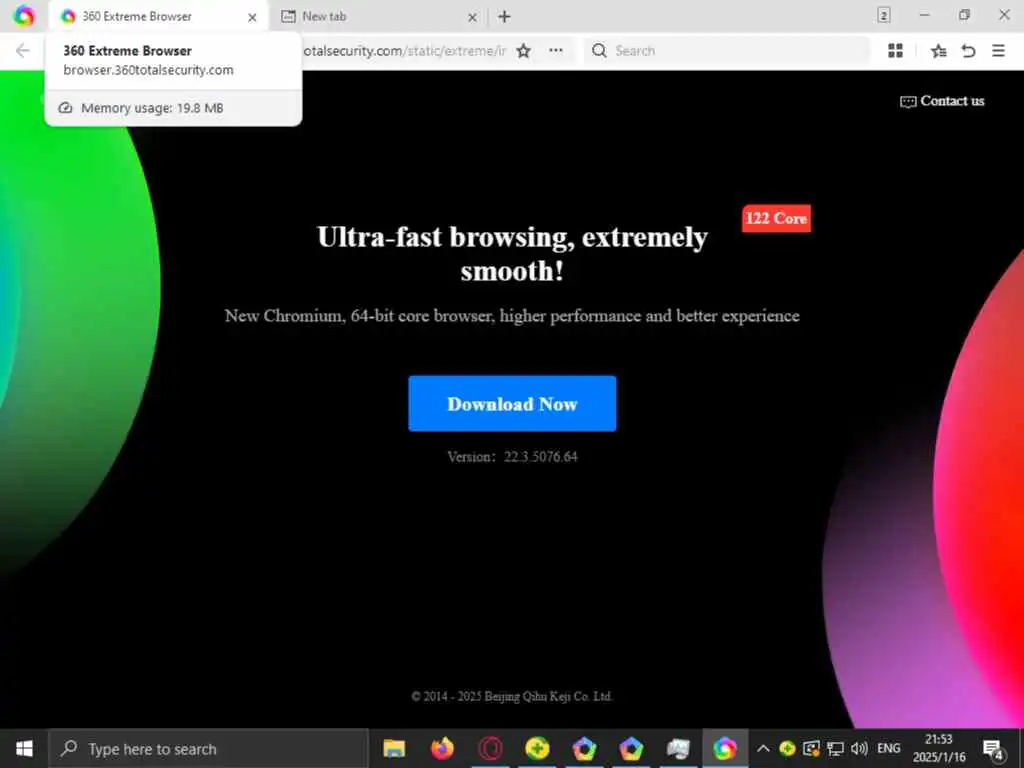Open the gray installer icon in taskbar

(x=678, y=748)
